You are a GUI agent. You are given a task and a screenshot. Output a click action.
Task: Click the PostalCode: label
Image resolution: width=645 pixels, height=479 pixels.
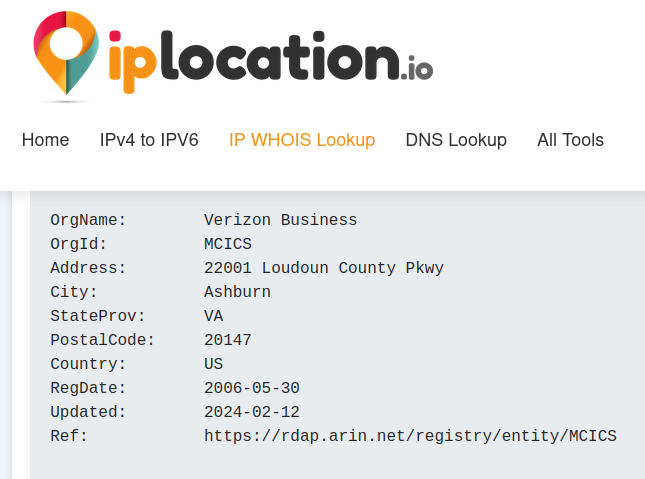pos(102,340)
